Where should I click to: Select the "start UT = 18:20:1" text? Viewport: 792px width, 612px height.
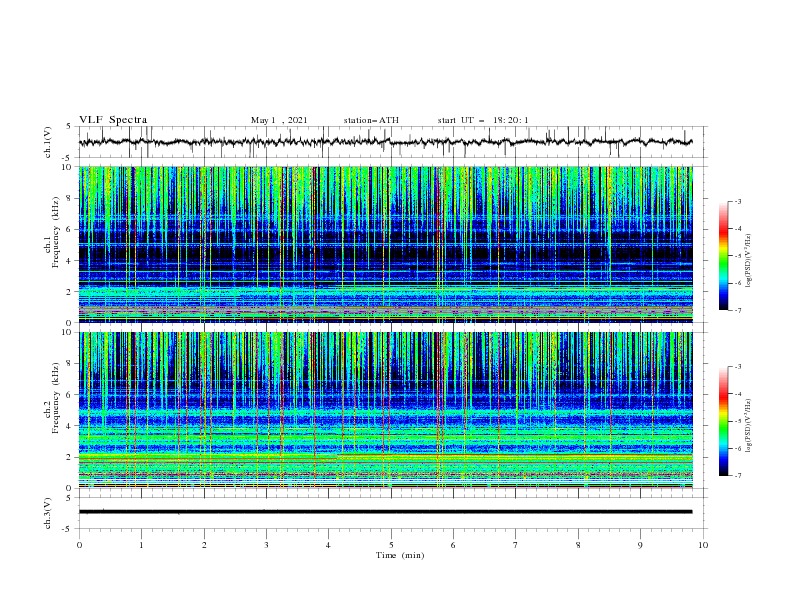(483, 120)
